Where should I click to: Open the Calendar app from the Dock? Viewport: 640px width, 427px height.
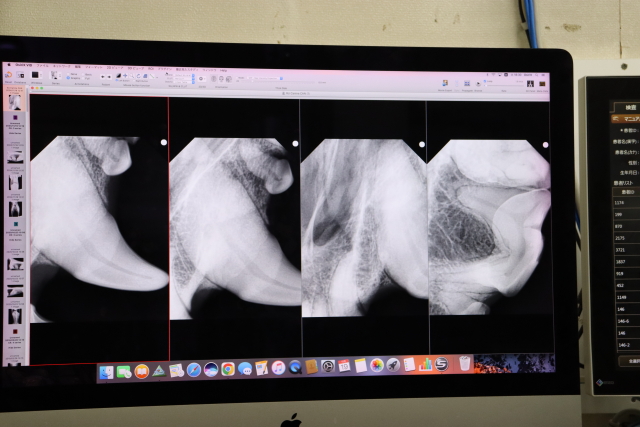coord(344,366)
